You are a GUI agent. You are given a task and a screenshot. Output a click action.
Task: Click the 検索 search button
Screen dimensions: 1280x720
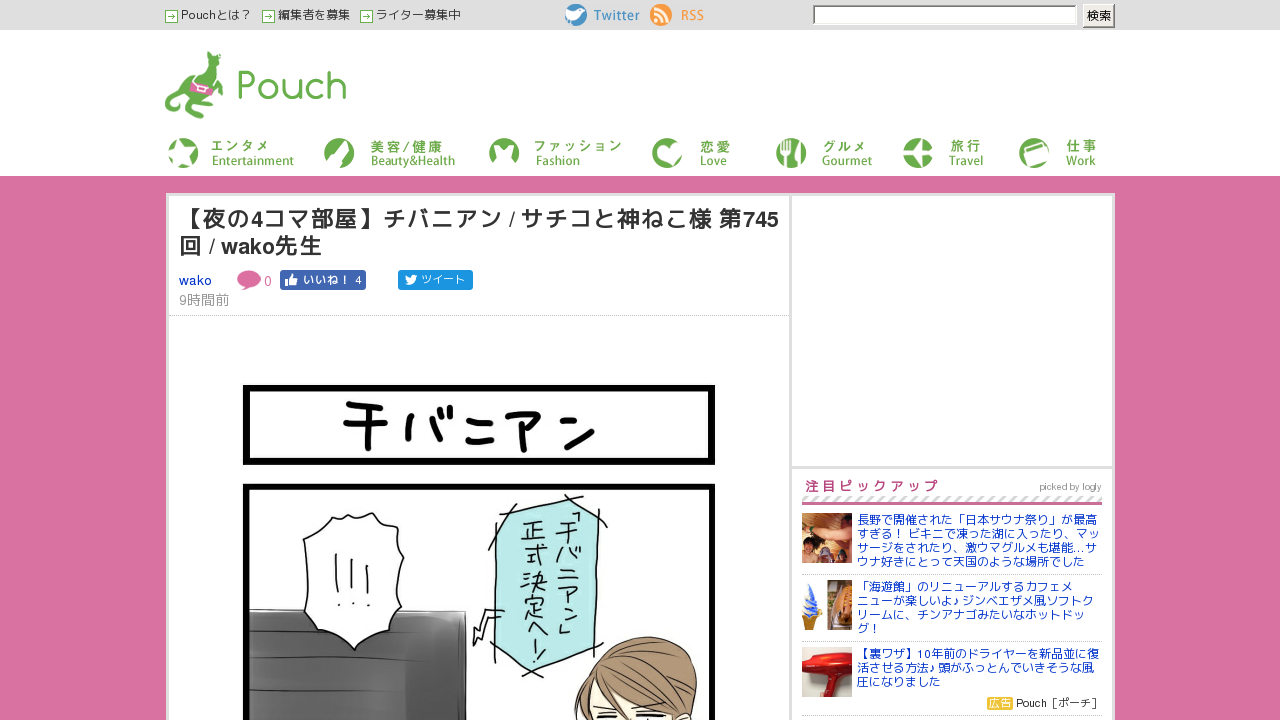point(1098,16)
